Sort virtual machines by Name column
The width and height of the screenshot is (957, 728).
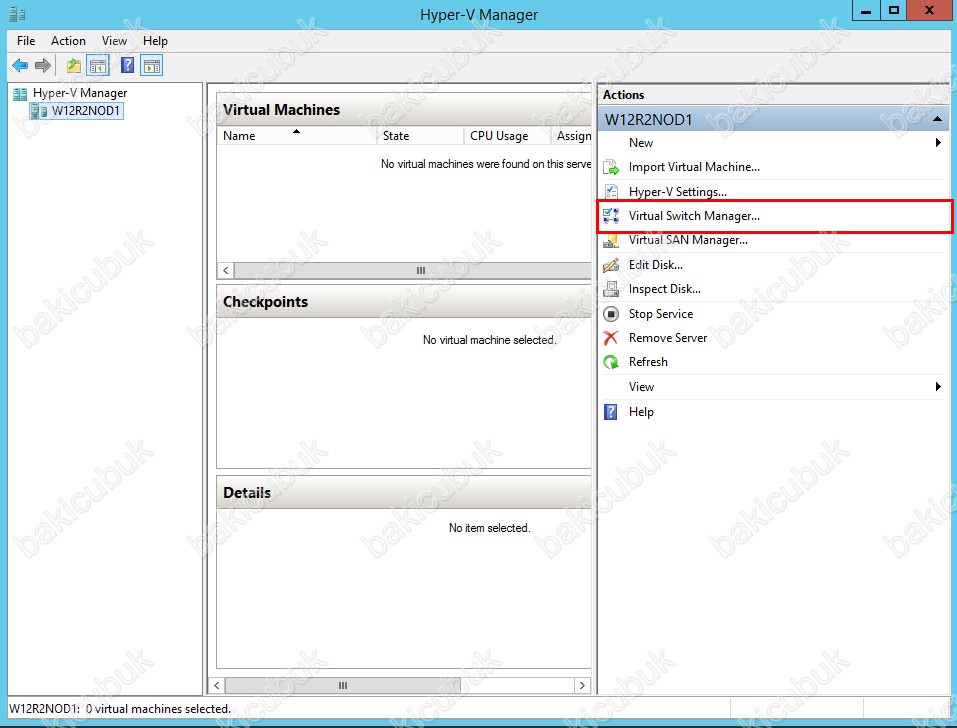tap(297, 135)
